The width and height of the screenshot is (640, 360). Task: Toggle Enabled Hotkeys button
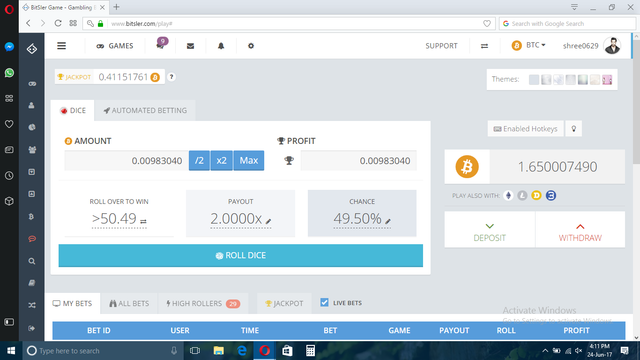click(x=525, y=129)
